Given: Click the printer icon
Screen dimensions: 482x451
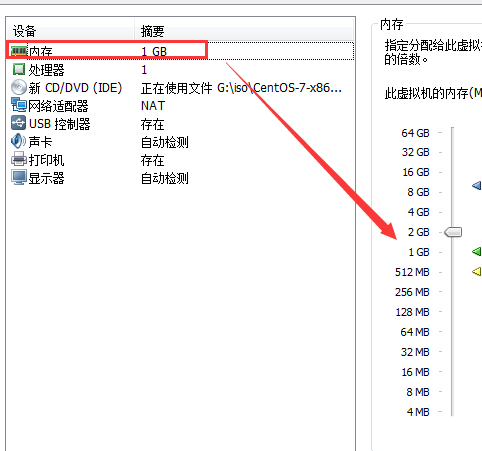Looking at the screenshot, I should click(x=19, y=159).
